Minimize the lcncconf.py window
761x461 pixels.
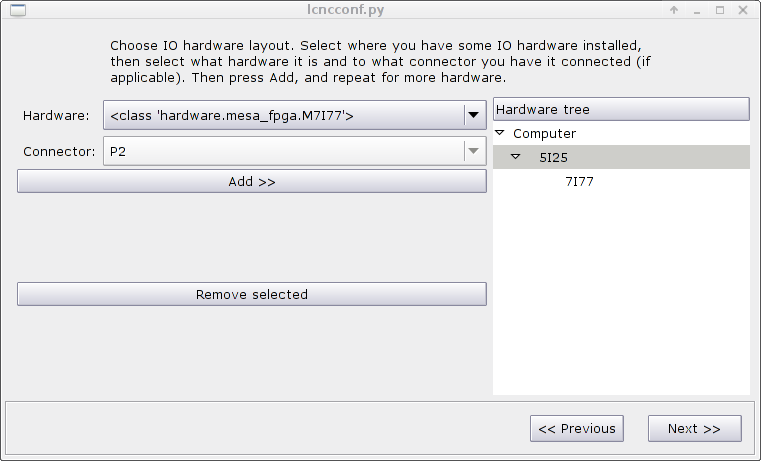pyautogui.click(x=697, y=10)
